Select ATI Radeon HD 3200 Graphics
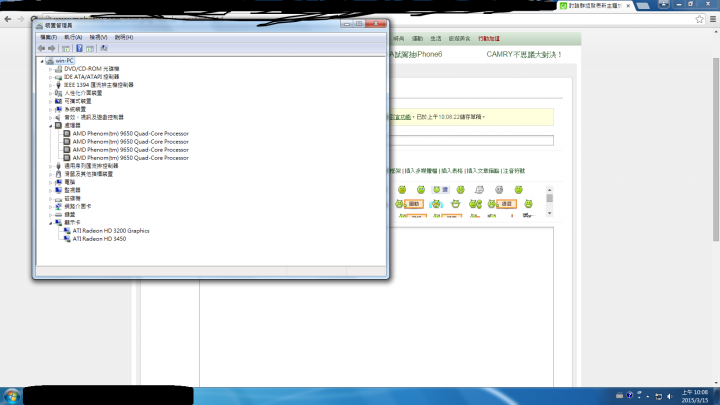This screenshot has width=720, height=405. (111, 231)
